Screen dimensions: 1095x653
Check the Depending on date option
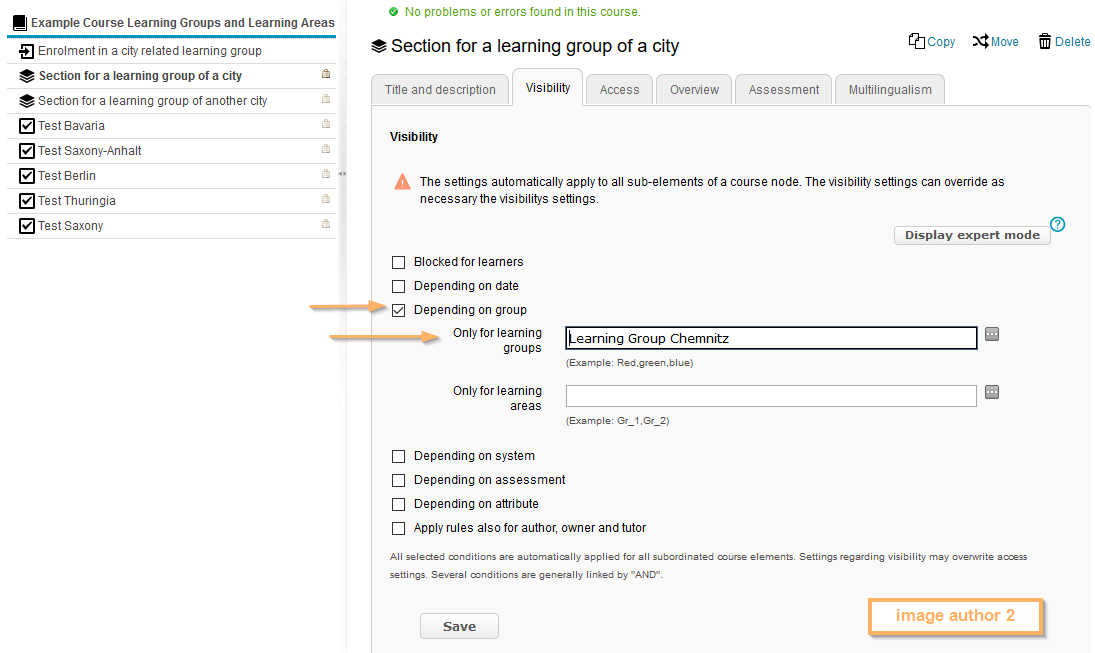pos(398,286)
